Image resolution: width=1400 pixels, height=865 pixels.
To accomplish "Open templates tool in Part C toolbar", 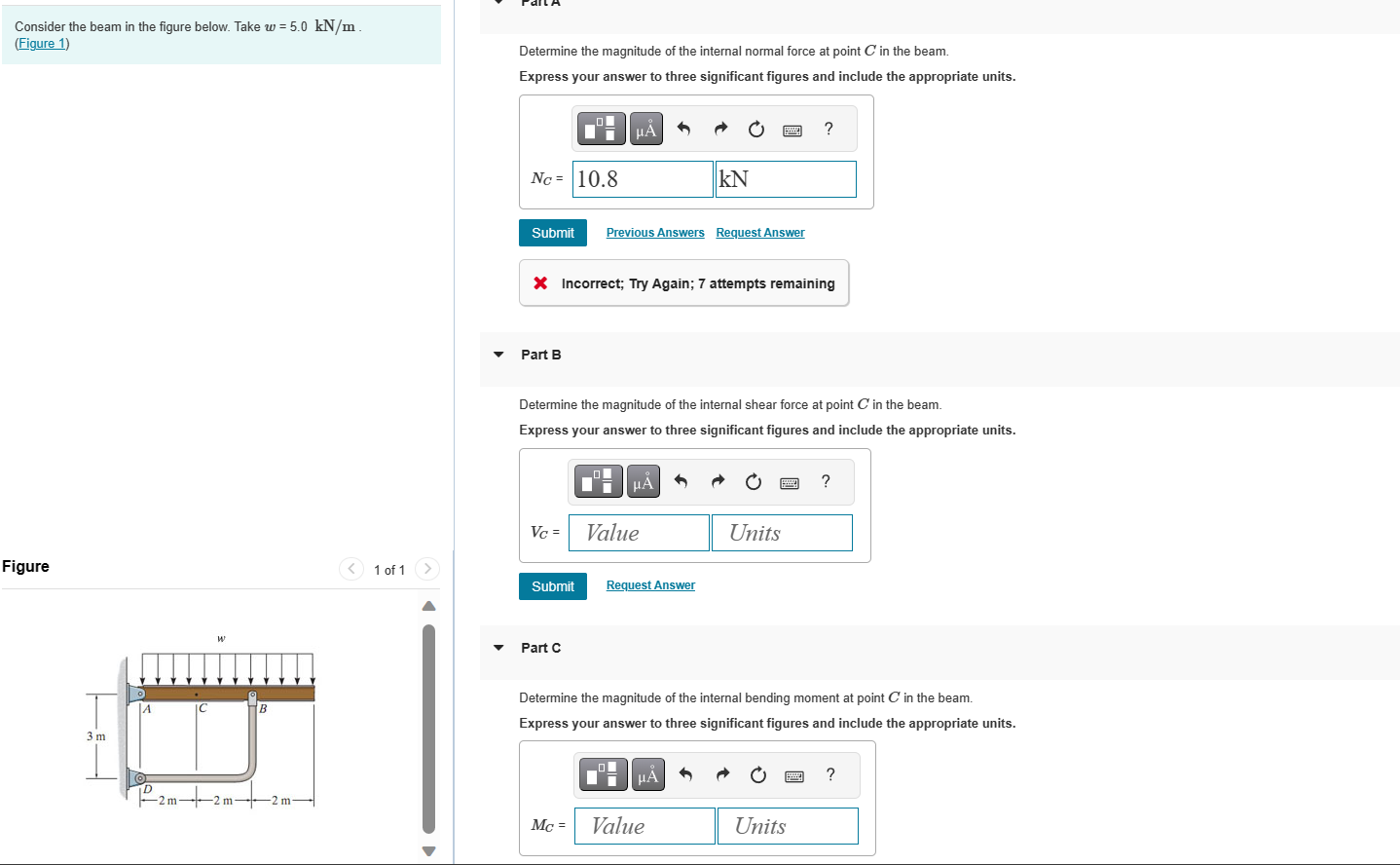I will [604, 774].
